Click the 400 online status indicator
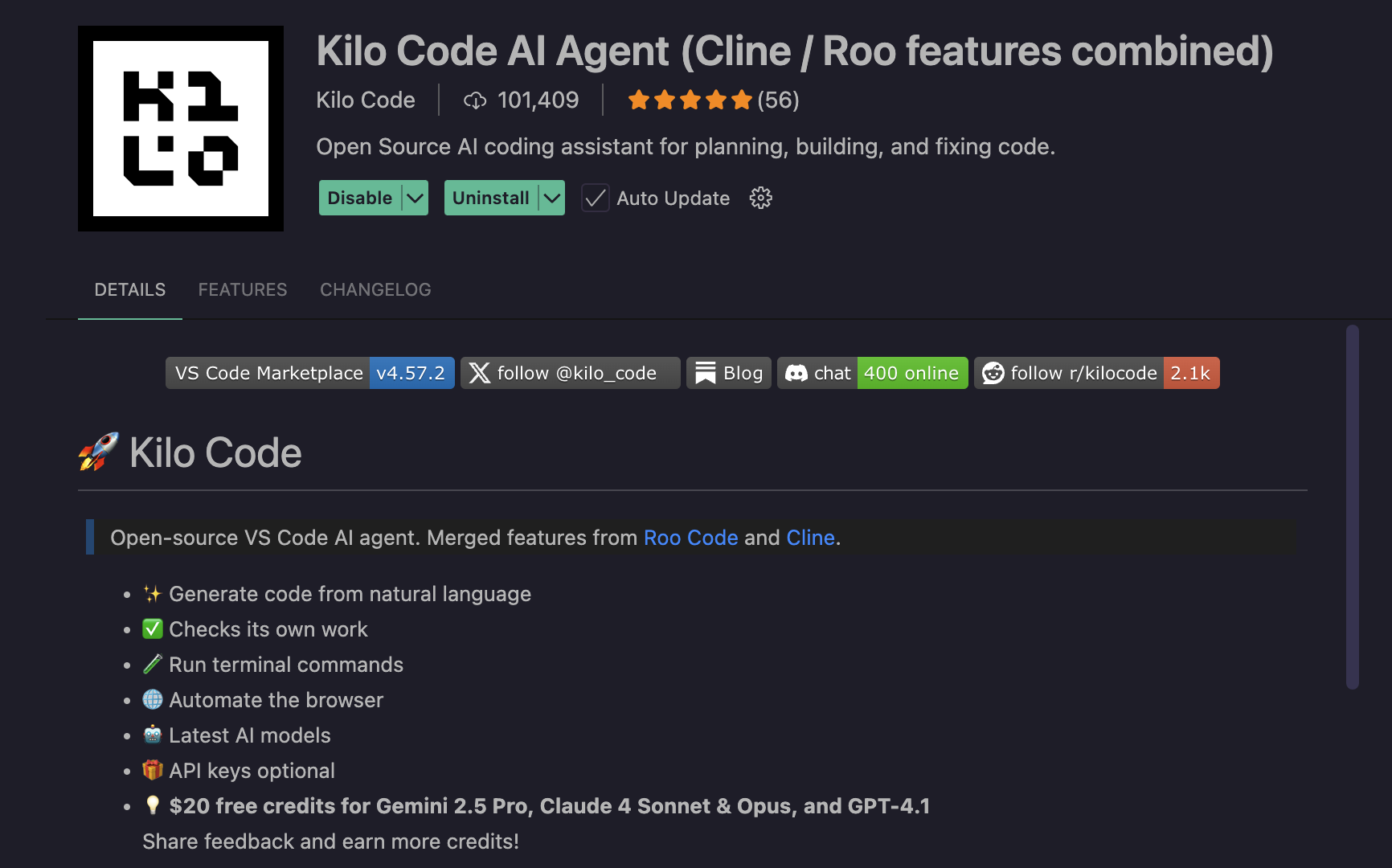This screenshot has width=1392, height=868. (x=911, y=372)
